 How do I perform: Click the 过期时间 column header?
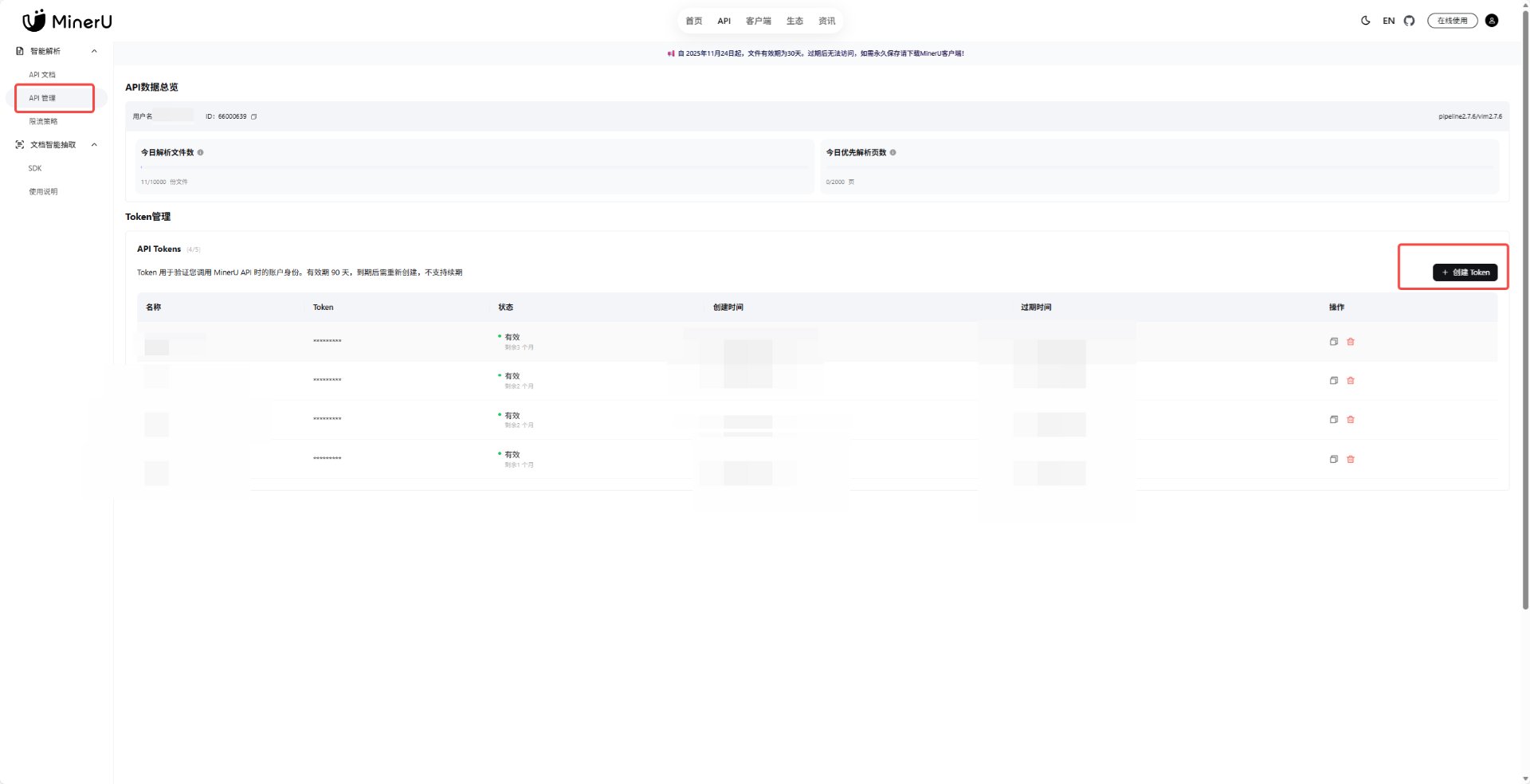(x=1036, y=308)
